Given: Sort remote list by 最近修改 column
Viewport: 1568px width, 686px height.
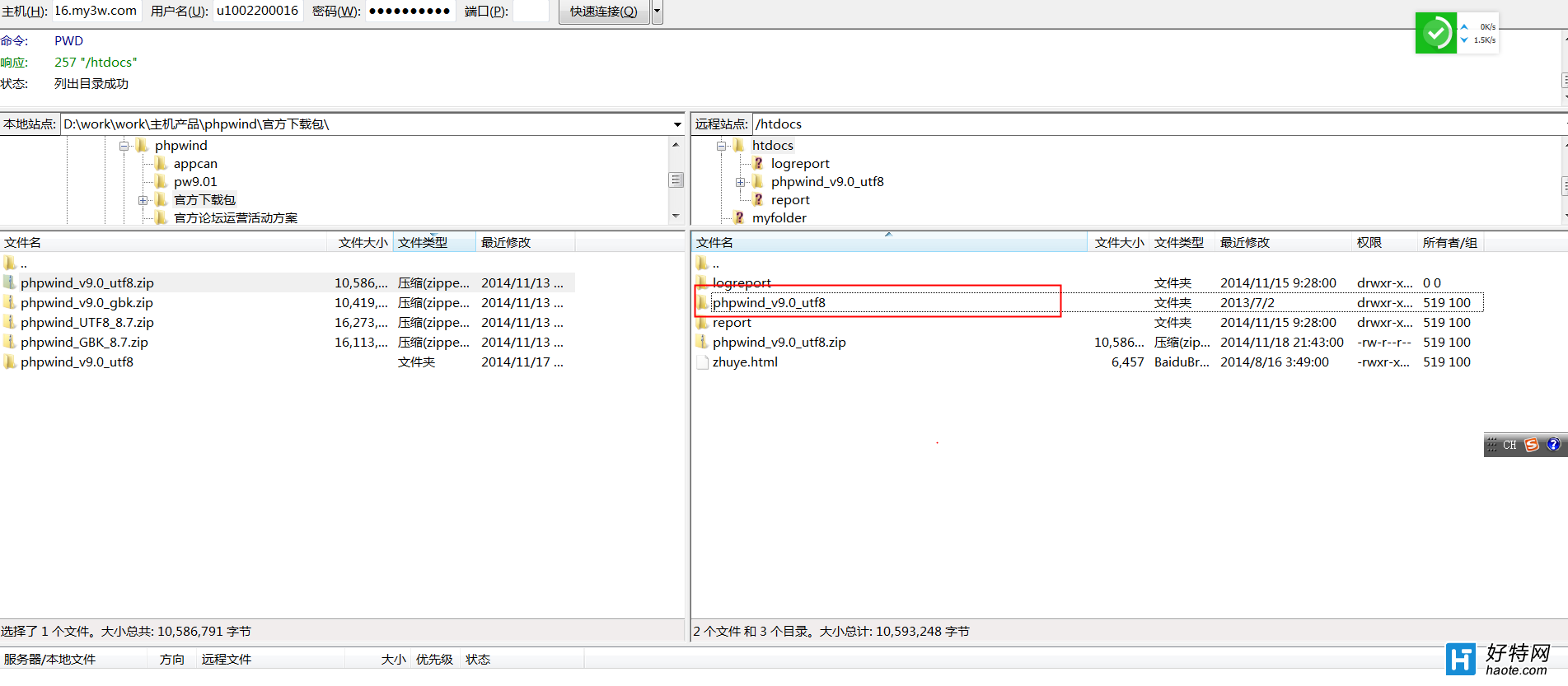Looking at the screenshot, I should [x=1283, y=242].
